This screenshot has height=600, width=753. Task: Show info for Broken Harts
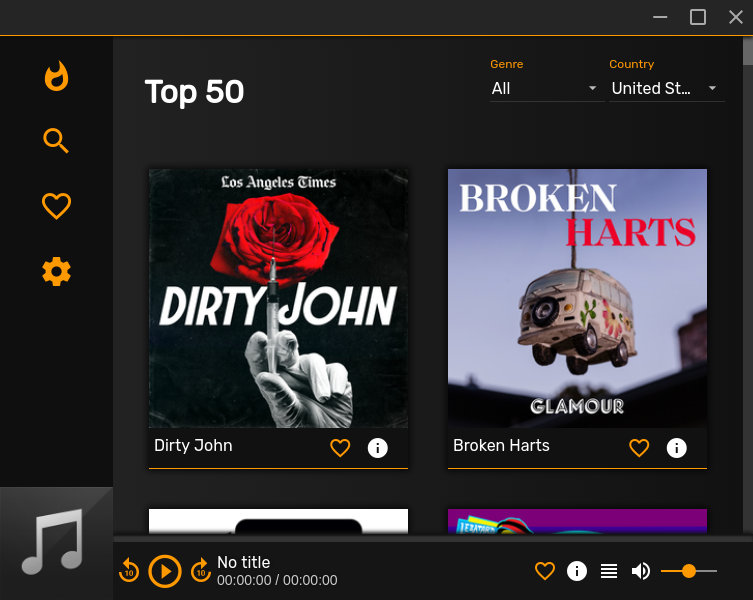click(676, 448)
